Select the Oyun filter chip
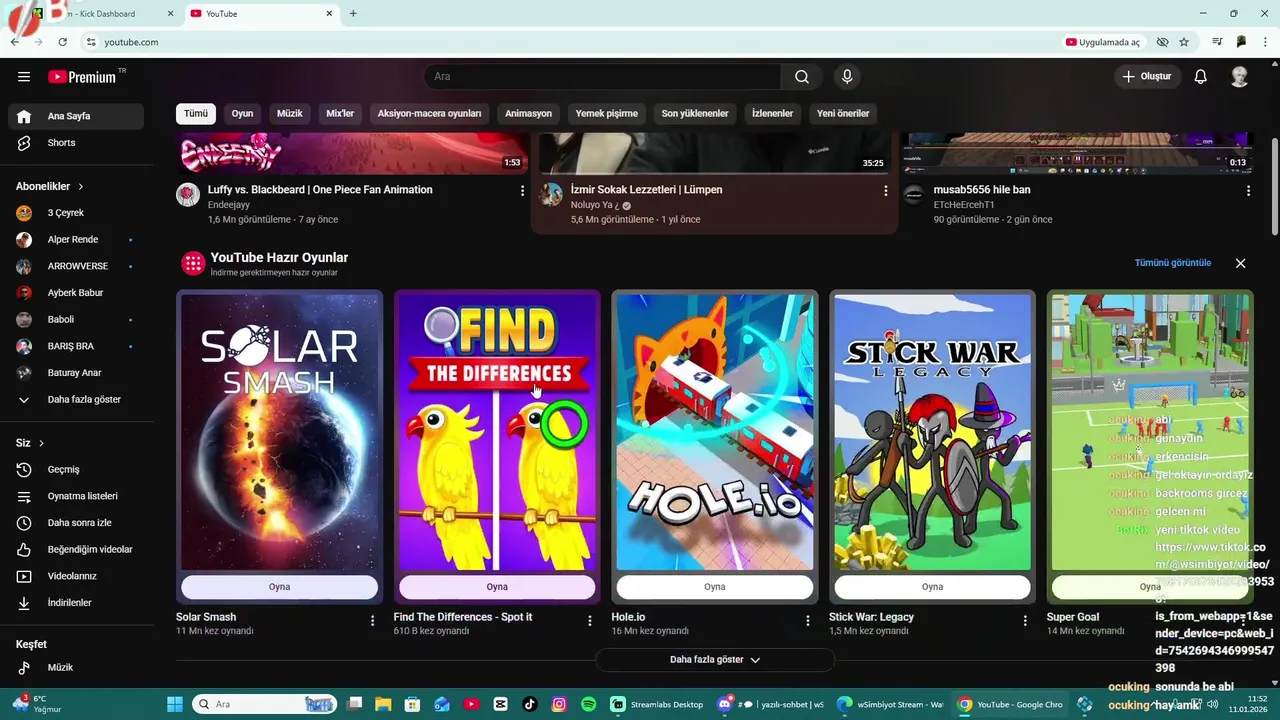This screenshot has width=1280, height=720. click(x=243, y=113)
